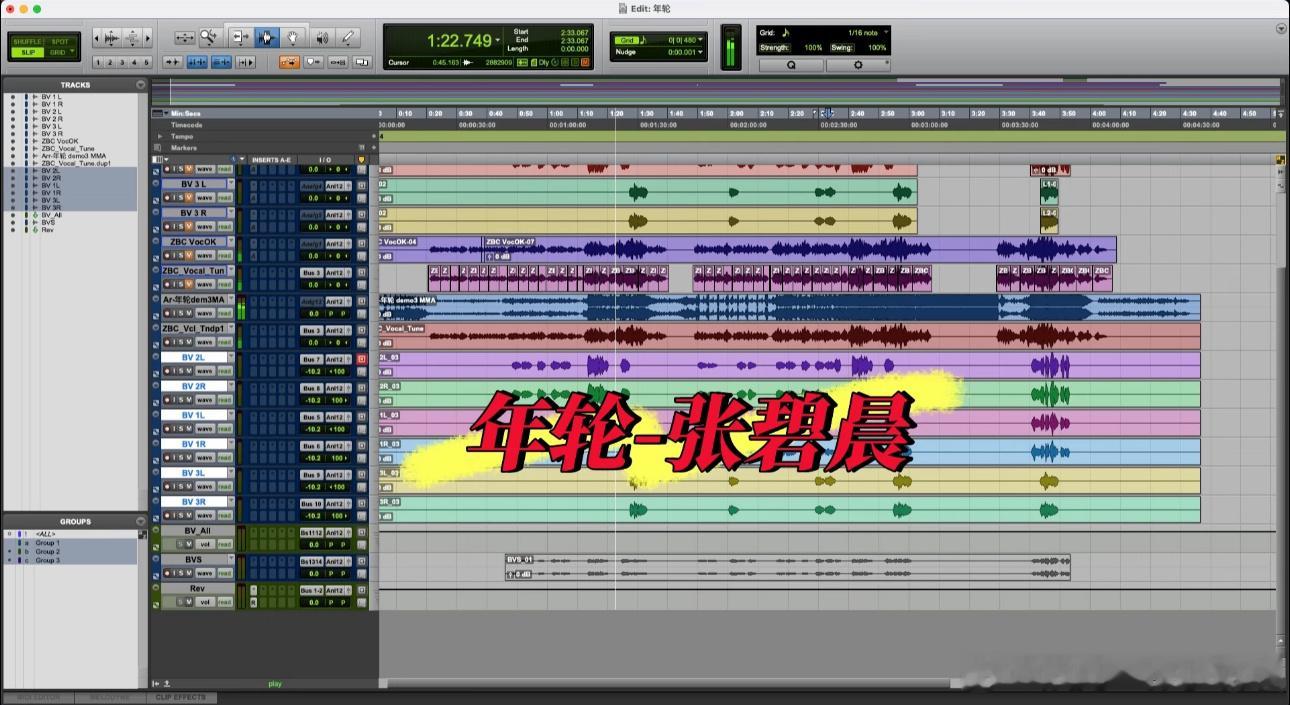
Task: Open the quantize settings gear
Action: pyautogui.click(x=857, y=64)
